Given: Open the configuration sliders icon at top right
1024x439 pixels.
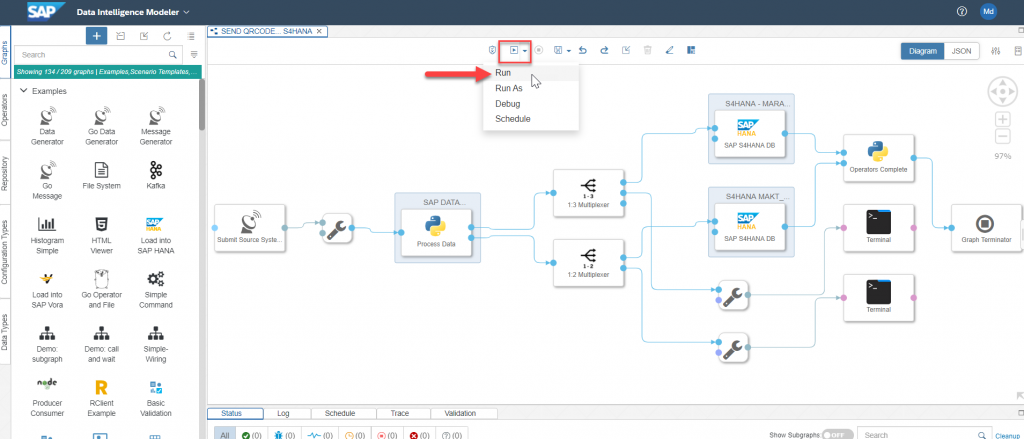Looking at the screenshot, I should point(995,51).
